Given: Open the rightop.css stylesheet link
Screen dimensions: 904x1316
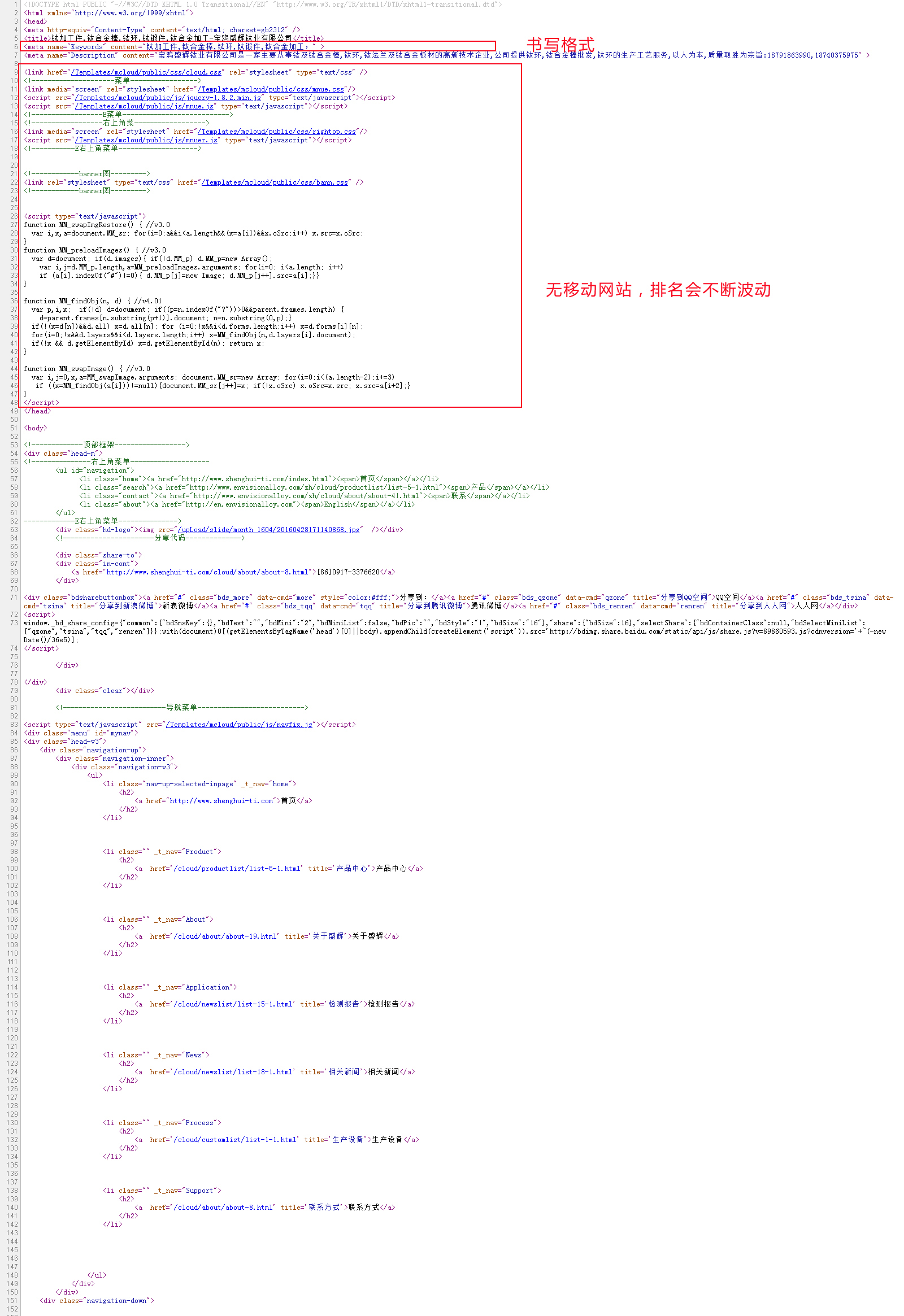Looking at the screenshot, I should click(276, 132).
